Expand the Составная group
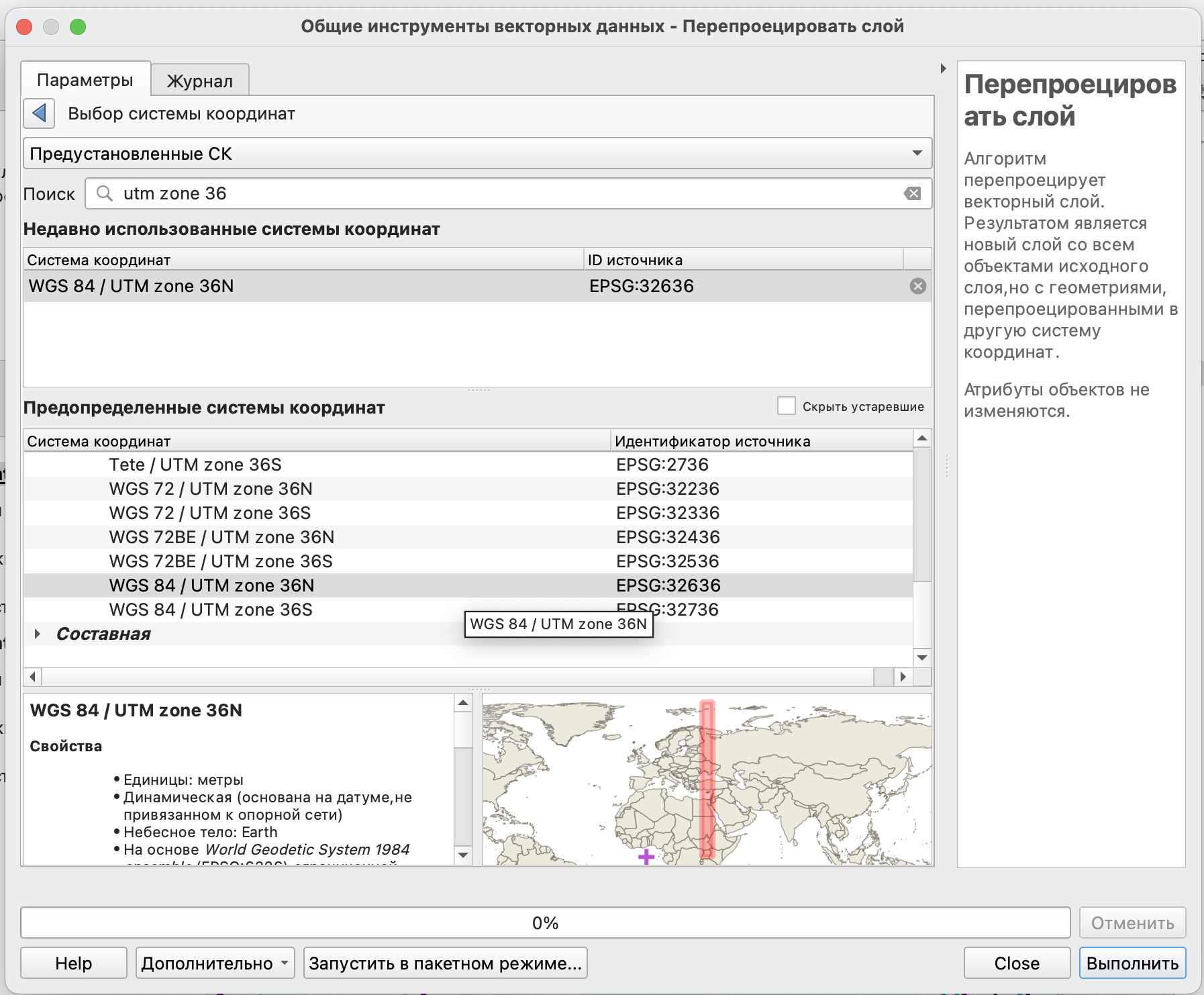The width and height of the screenshot is (1204, 995). 38,634
